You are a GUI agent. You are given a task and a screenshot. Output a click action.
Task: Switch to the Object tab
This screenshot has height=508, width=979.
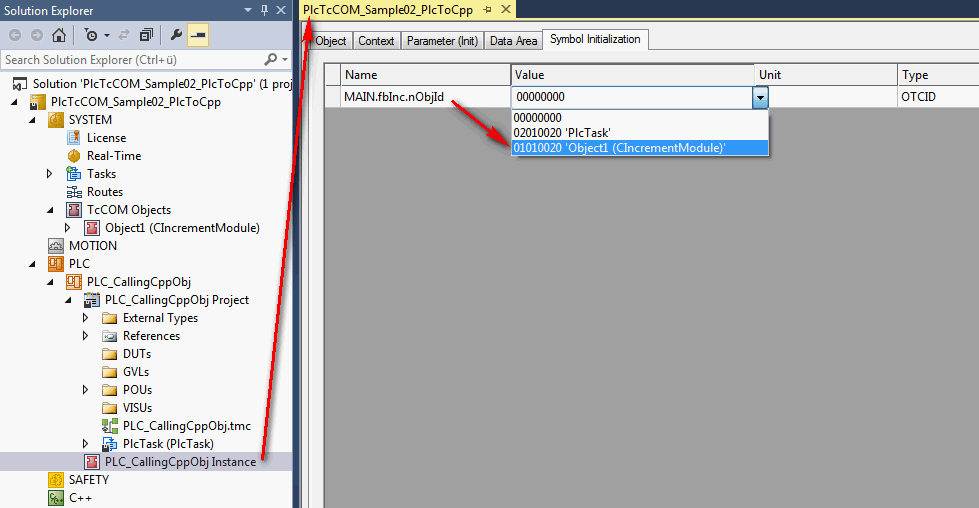tap(330, 41)
